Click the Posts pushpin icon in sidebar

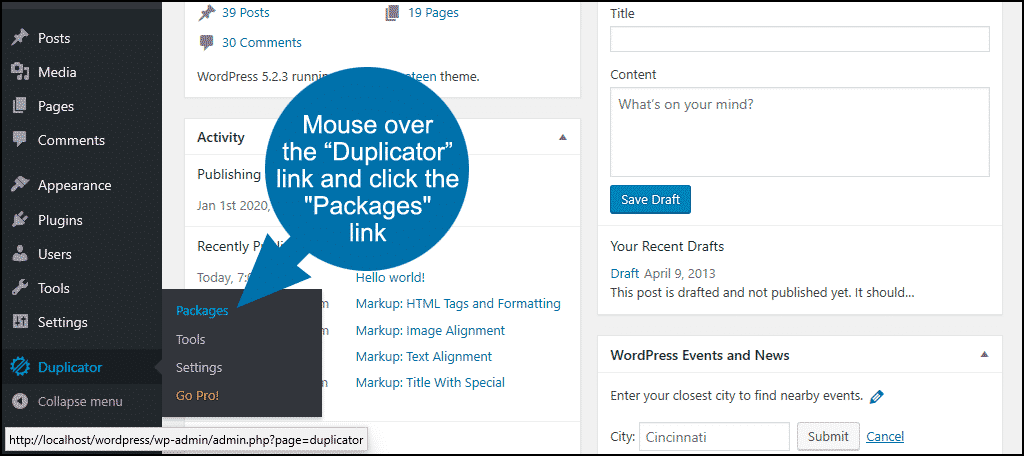20,38
